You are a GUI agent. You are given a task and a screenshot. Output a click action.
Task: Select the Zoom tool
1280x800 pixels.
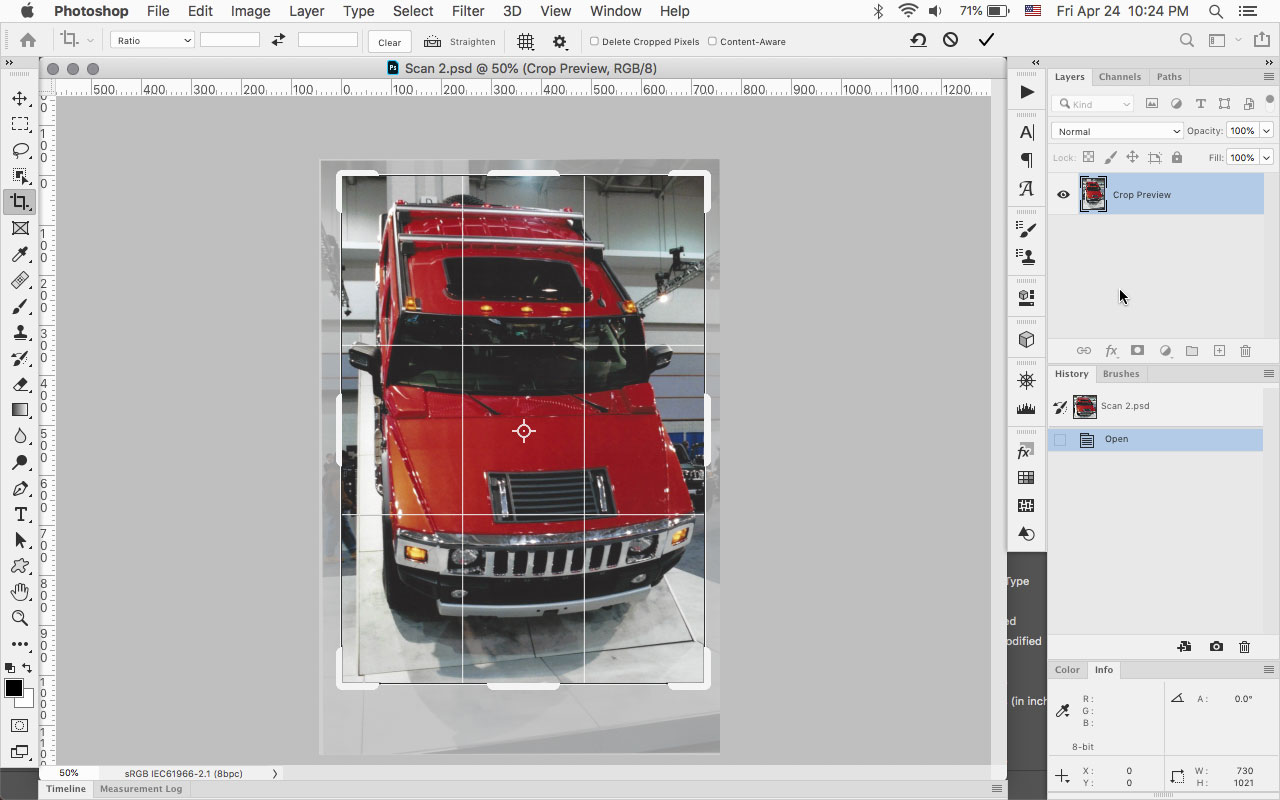(x=20, y=618)
